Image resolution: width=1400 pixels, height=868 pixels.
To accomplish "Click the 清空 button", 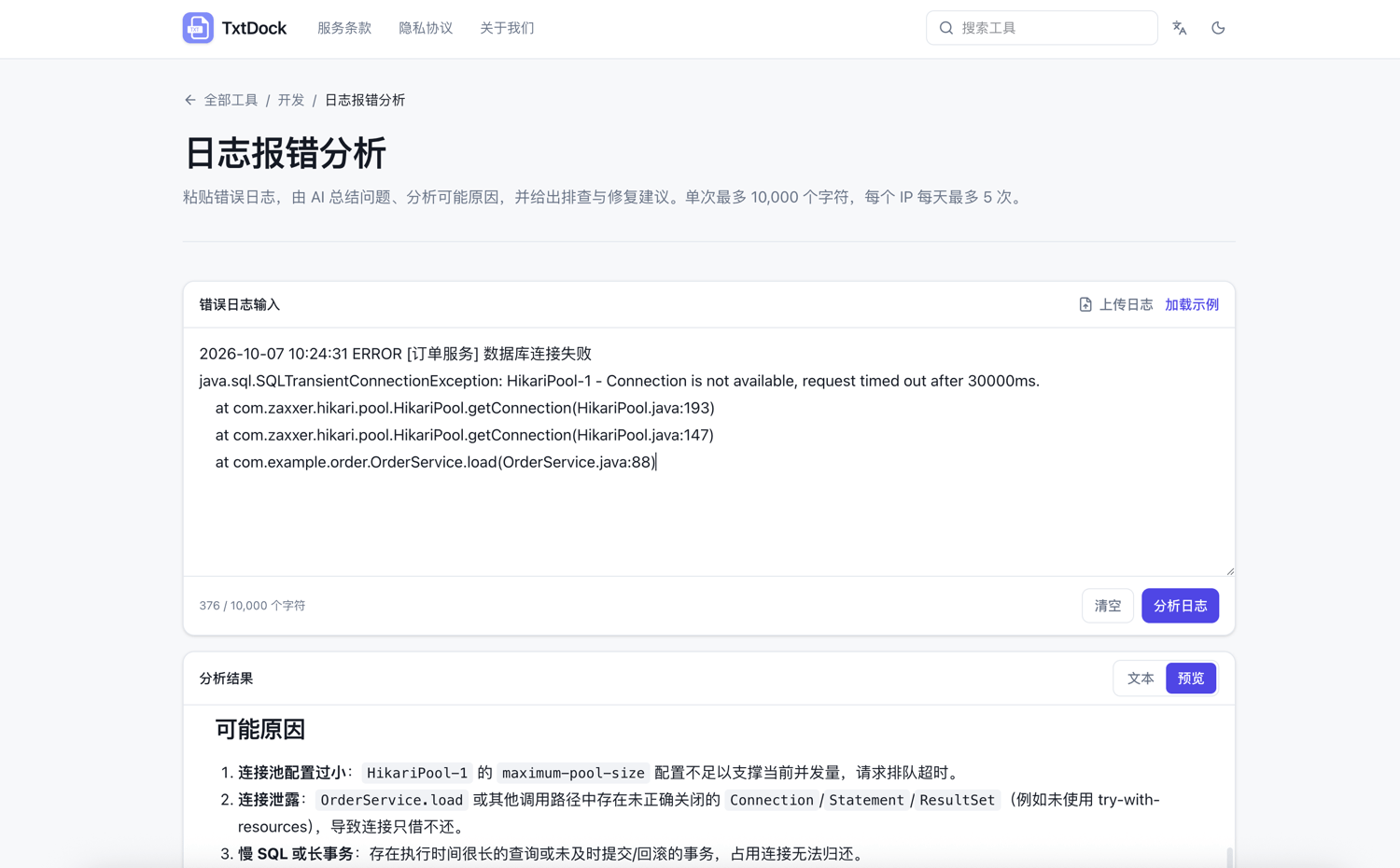I will [x=1108, y=606].
